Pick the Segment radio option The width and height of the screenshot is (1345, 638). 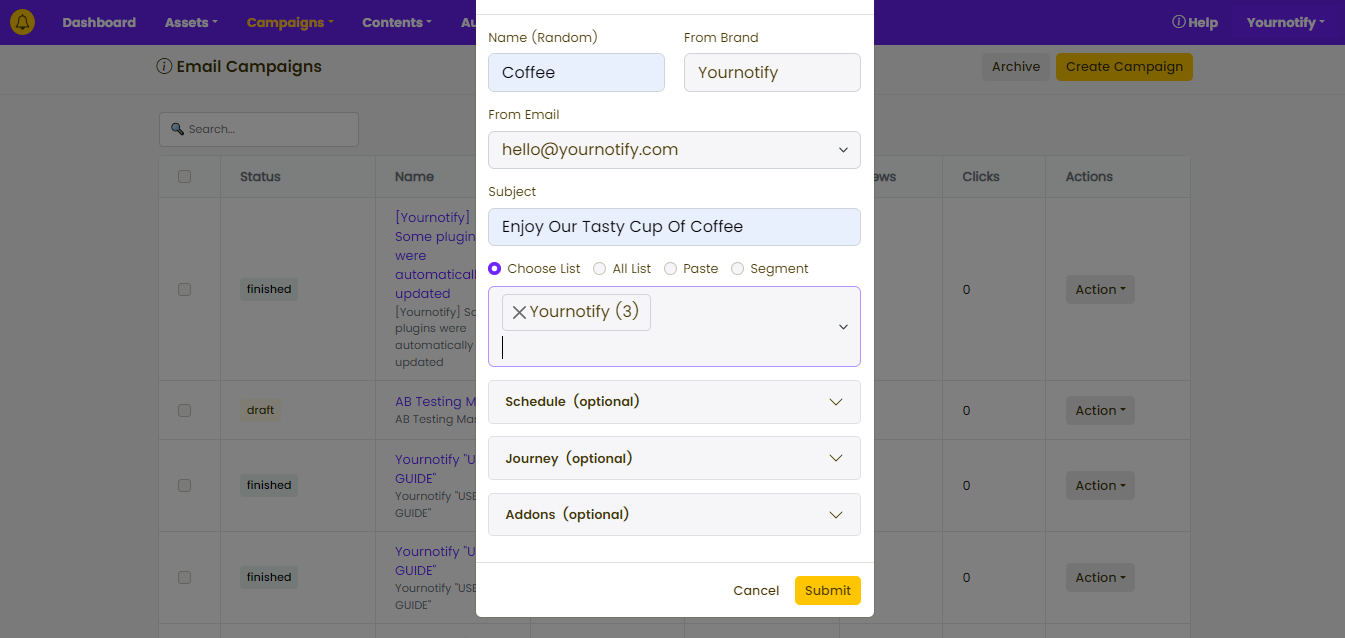point(738,269)
